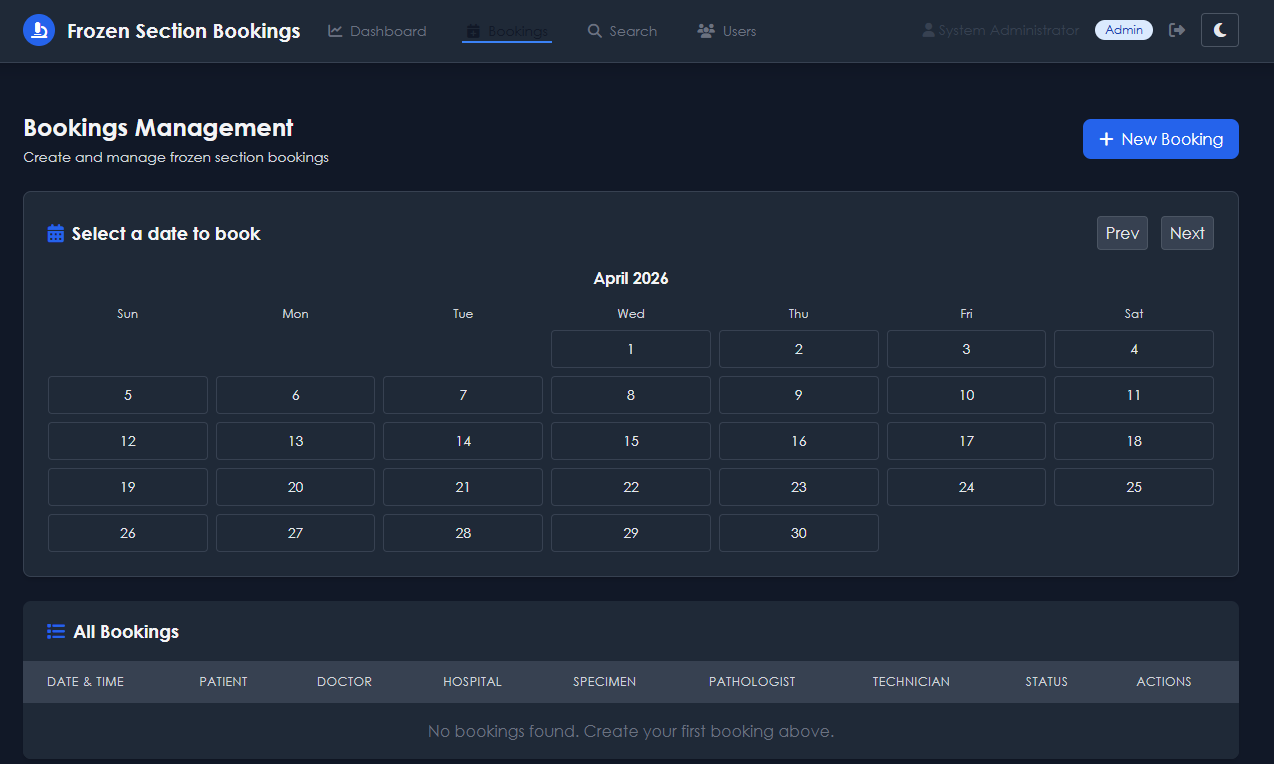Pick April 15 in the calendar
The height and width of the screenshot is (764, 1274).
click(x=630, y=441)
